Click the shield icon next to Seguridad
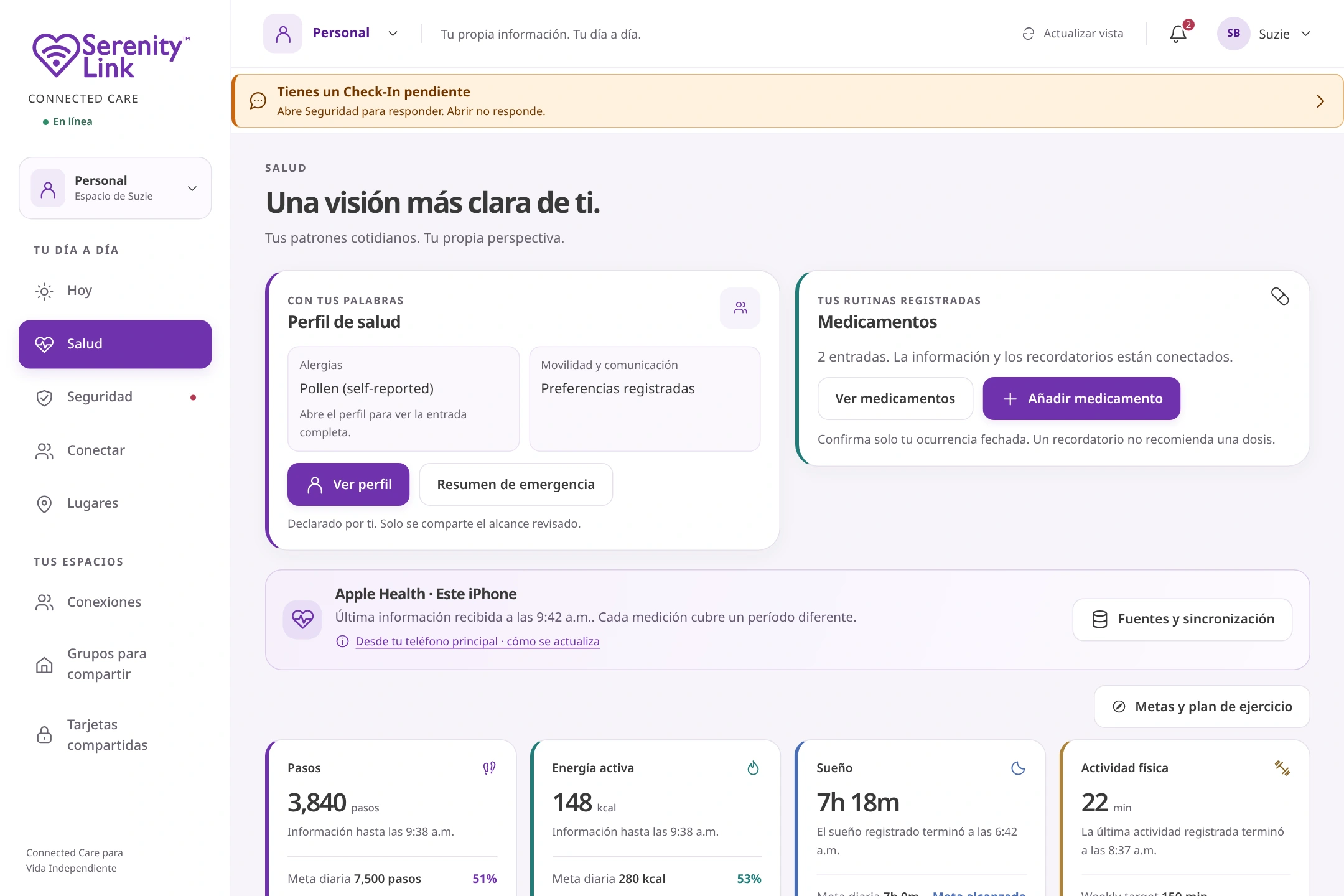This screenshot has height=896, width=1344. point(44,398)
